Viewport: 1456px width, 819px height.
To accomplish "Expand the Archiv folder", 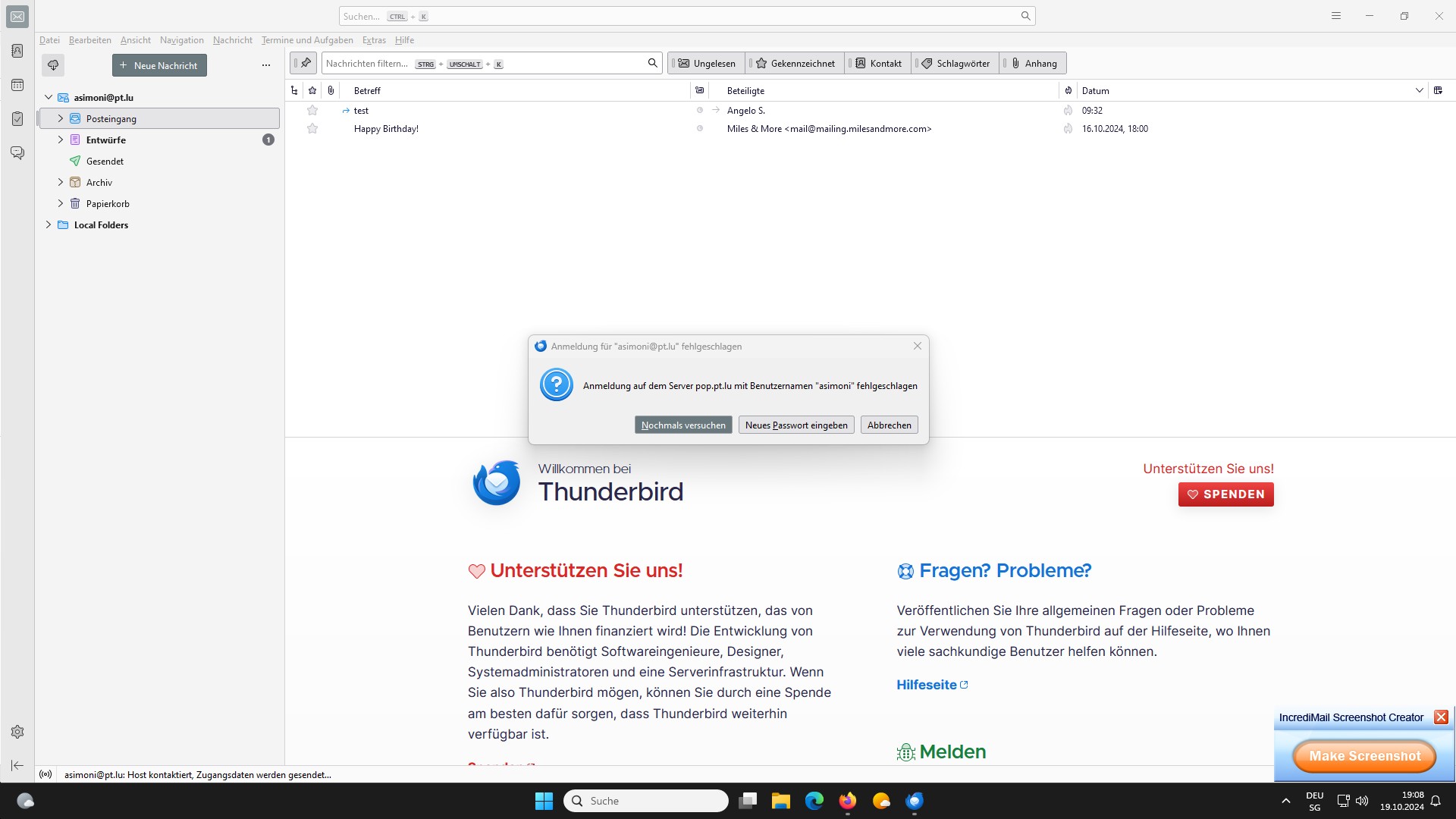I will click(61, 183).
